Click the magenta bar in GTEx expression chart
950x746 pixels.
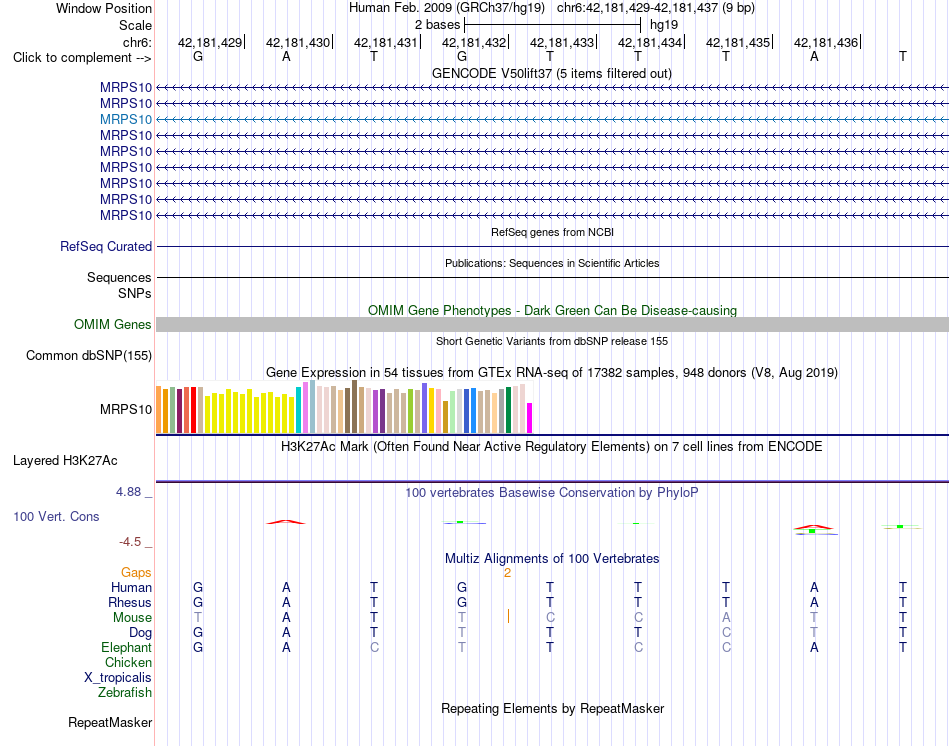[x=530, y=418]
